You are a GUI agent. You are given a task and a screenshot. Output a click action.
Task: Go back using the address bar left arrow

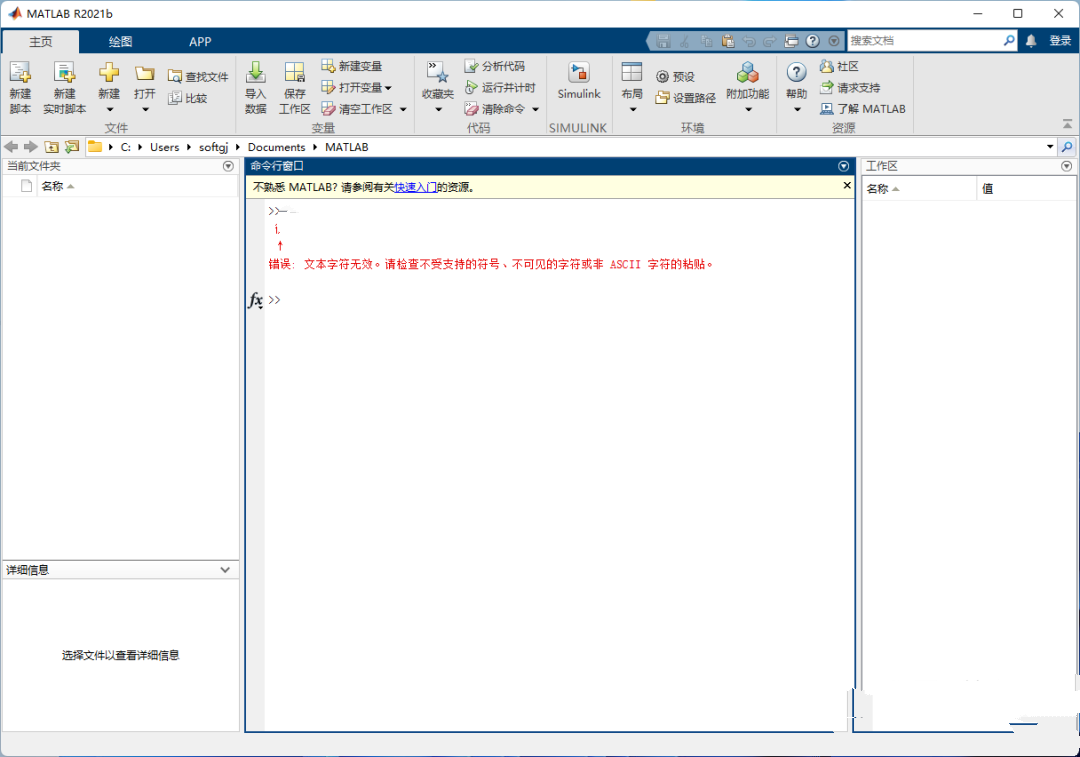click(11, 147)
